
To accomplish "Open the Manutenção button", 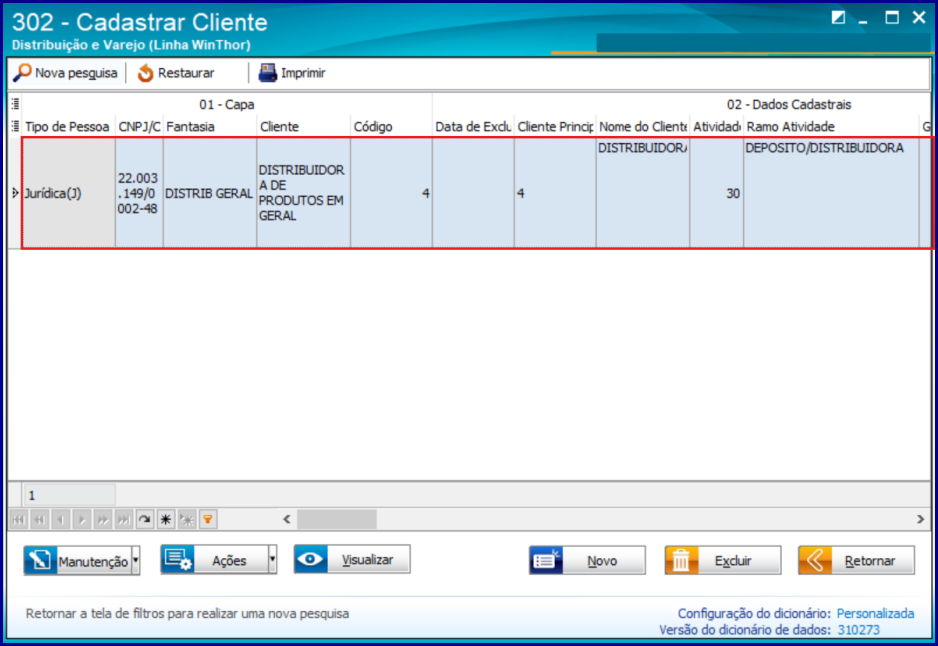I will pyautogui.click(x=77, y=560).
